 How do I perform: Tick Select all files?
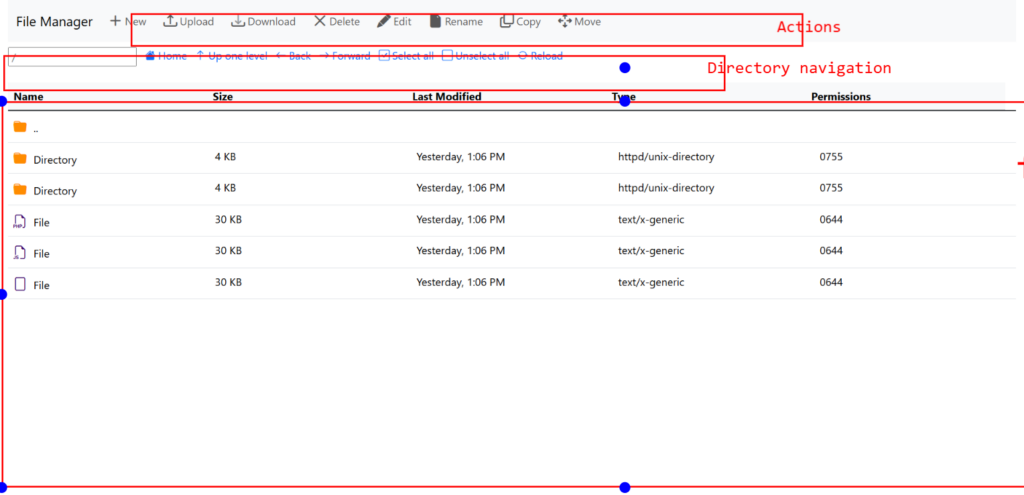406,56
